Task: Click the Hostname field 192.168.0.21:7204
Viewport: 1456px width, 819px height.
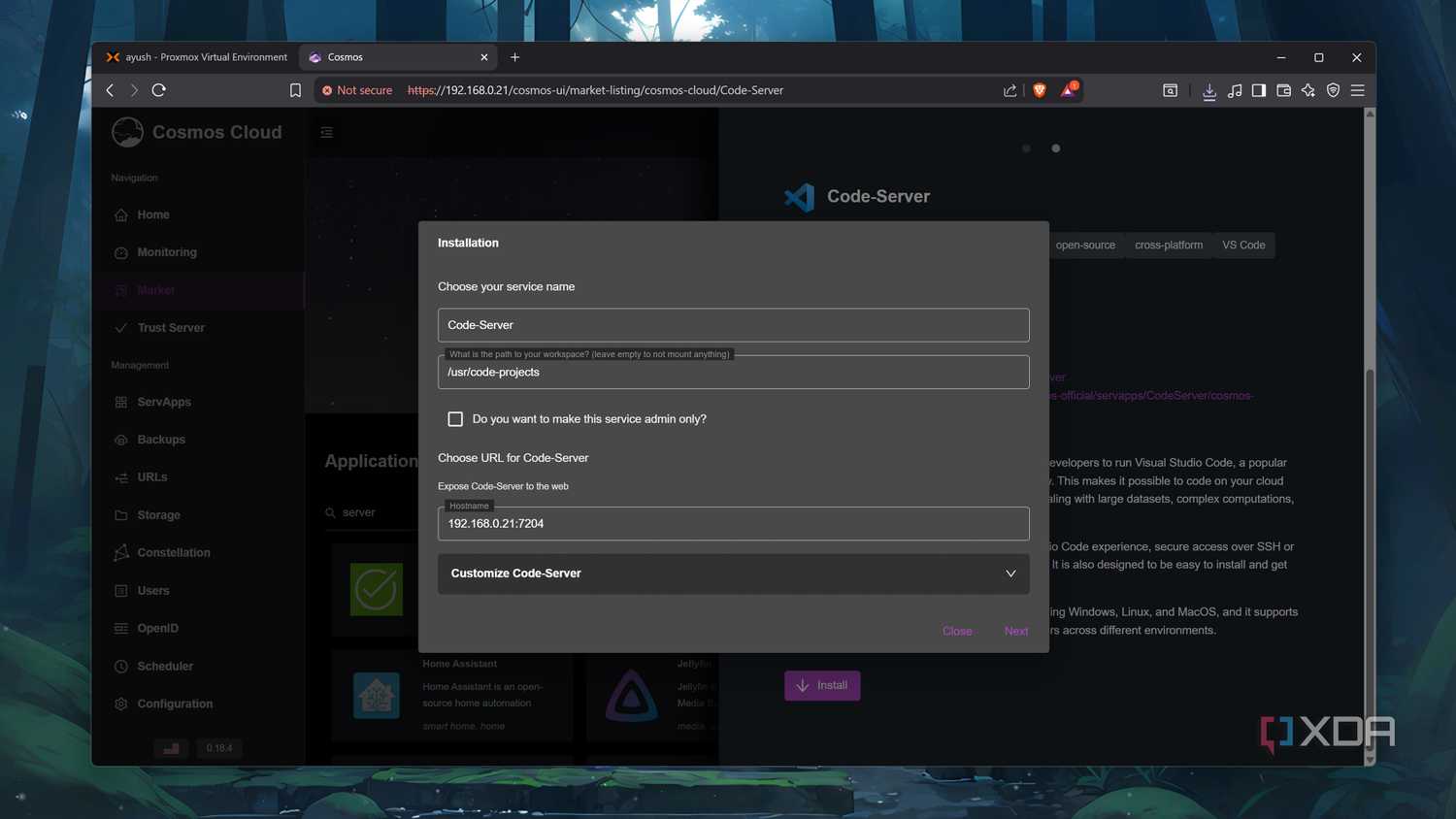Action: [x=733, y=524]
